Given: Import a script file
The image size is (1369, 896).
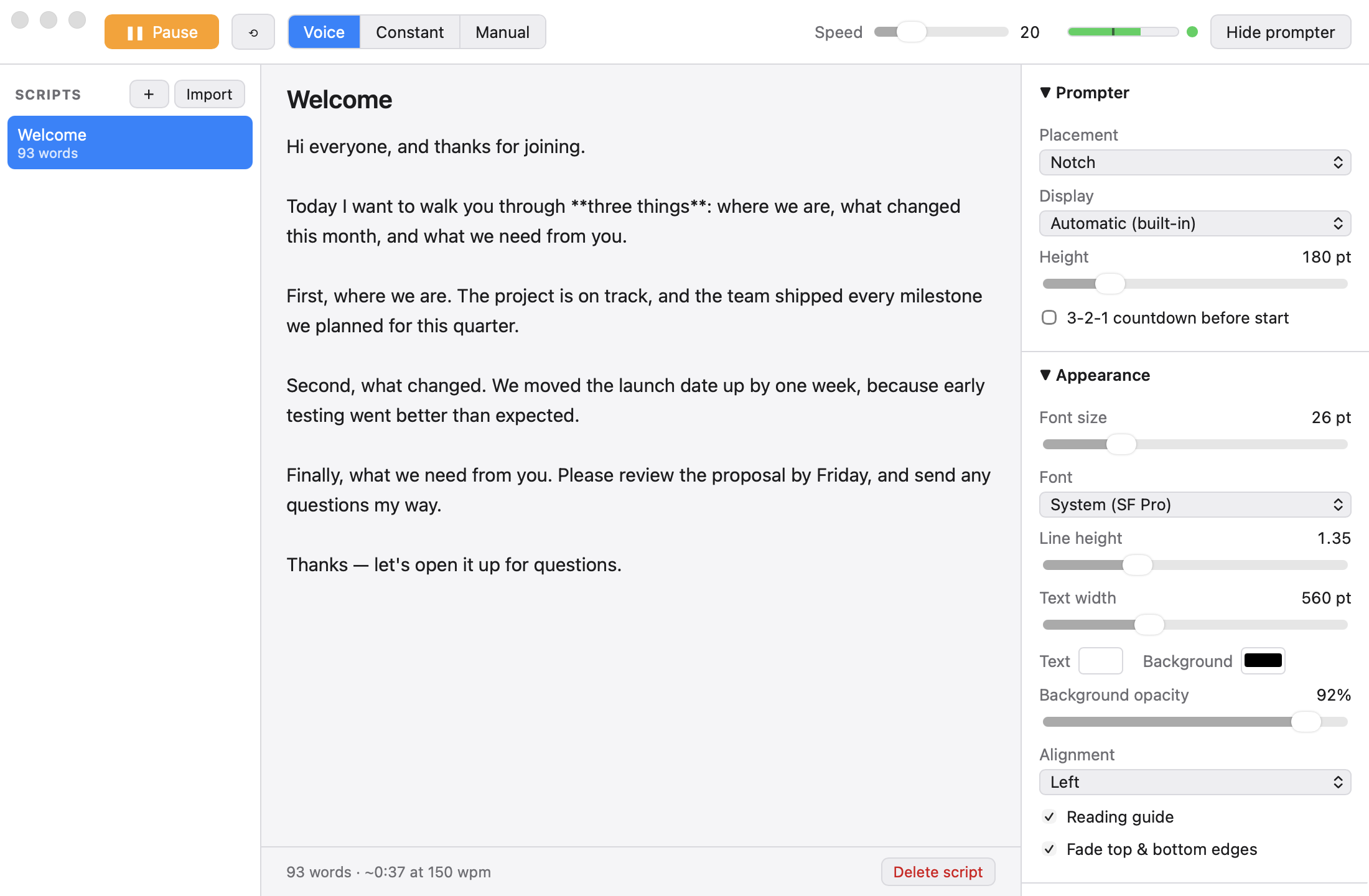Looking at the screenshot, I should [209, 94].
